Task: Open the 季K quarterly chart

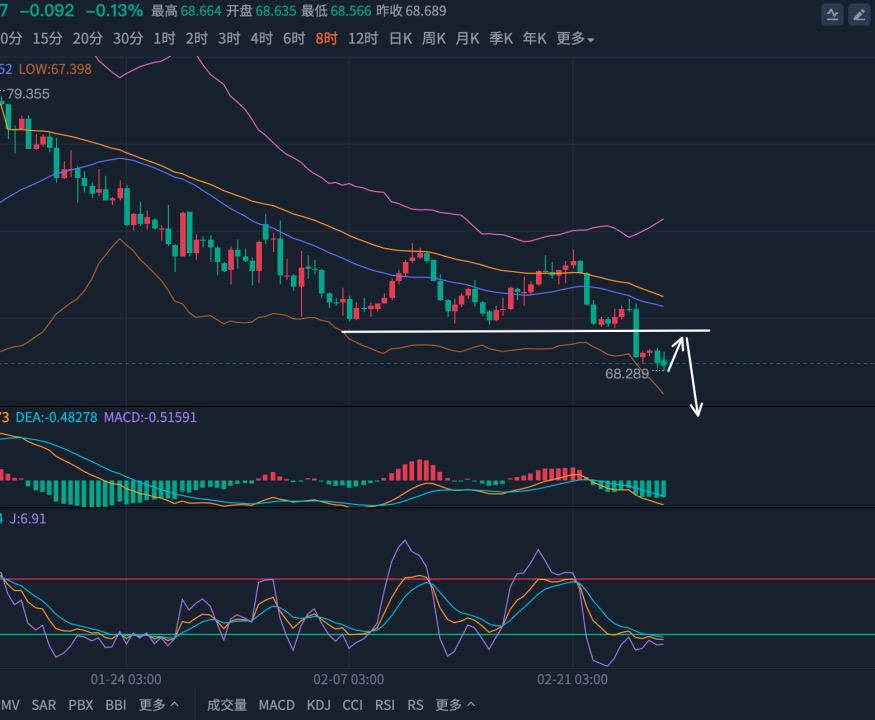Action: (x=501, y=39)
